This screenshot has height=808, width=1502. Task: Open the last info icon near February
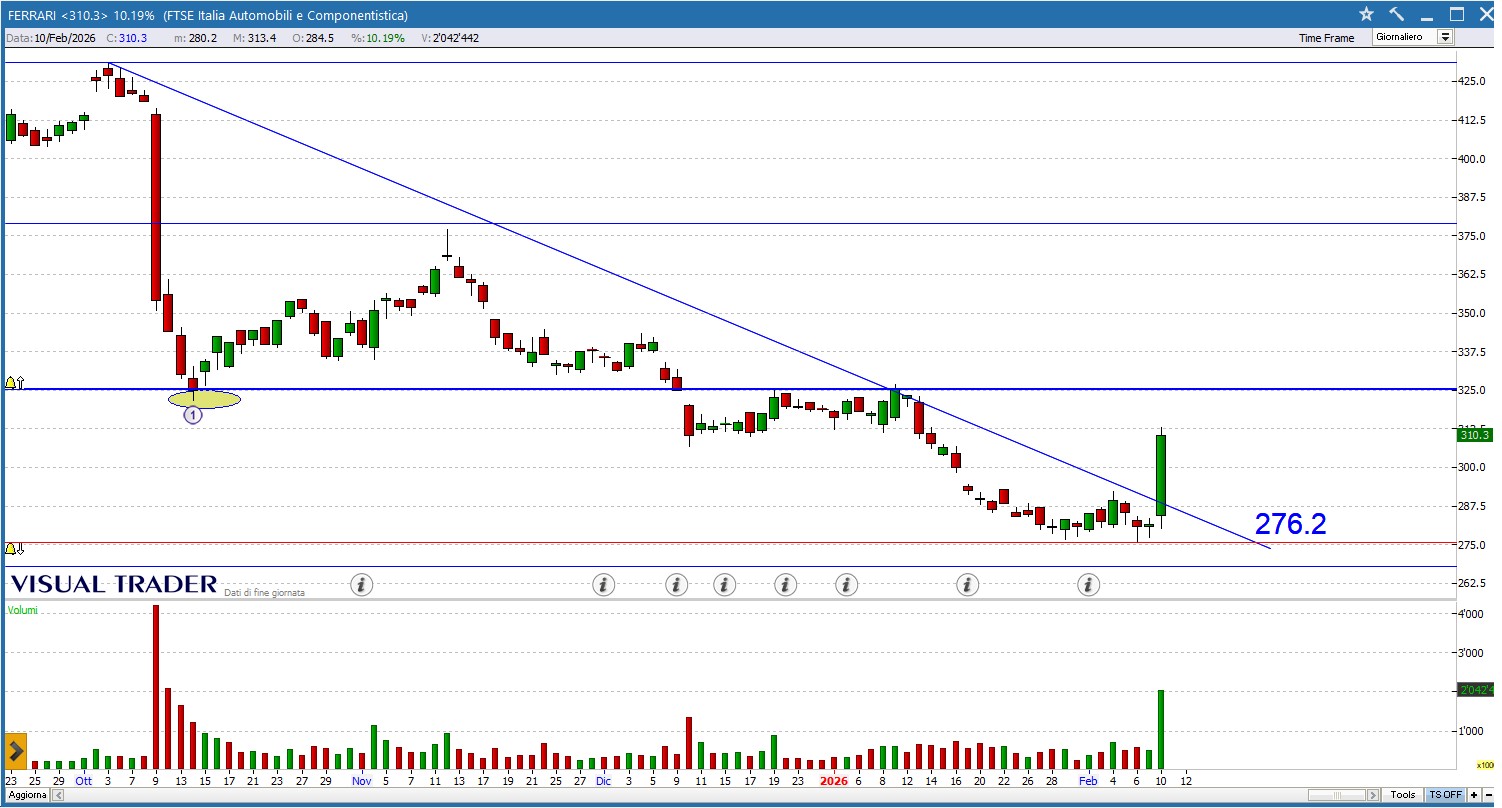1088,584
